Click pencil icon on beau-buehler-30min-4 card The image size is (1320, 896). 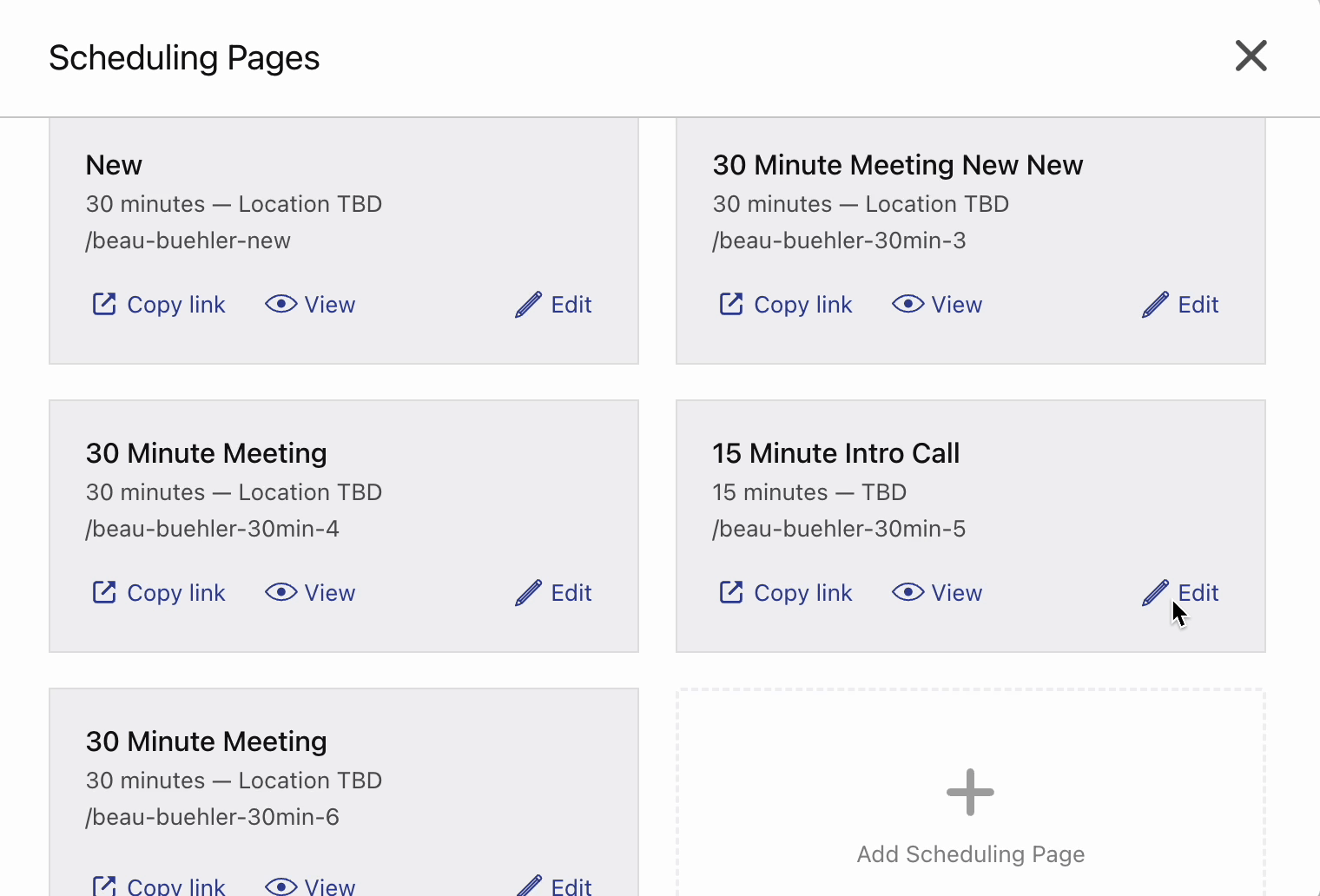point(528,592)
